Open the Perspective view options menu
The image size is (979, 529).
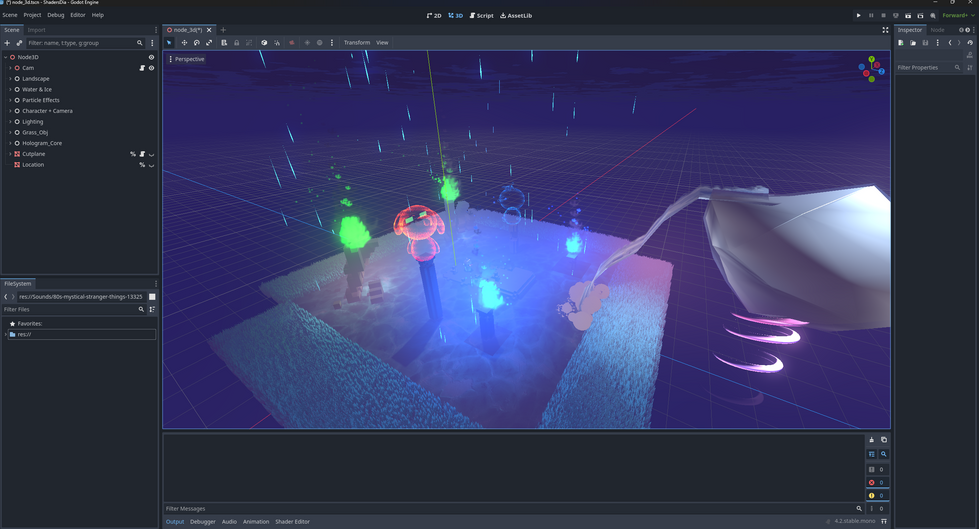(187, 59)
